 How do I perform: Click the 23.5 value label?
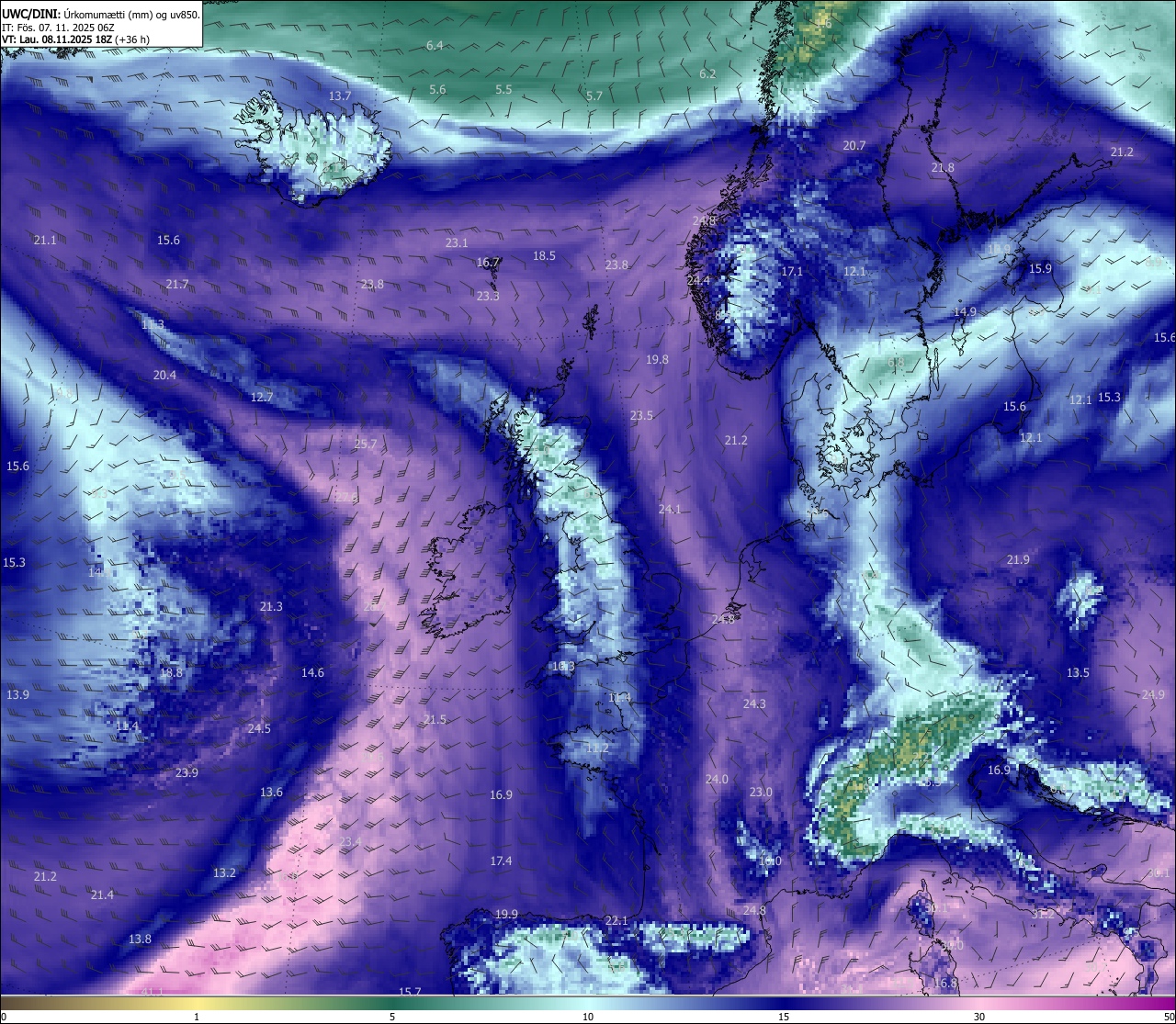[x=641, y=416]
